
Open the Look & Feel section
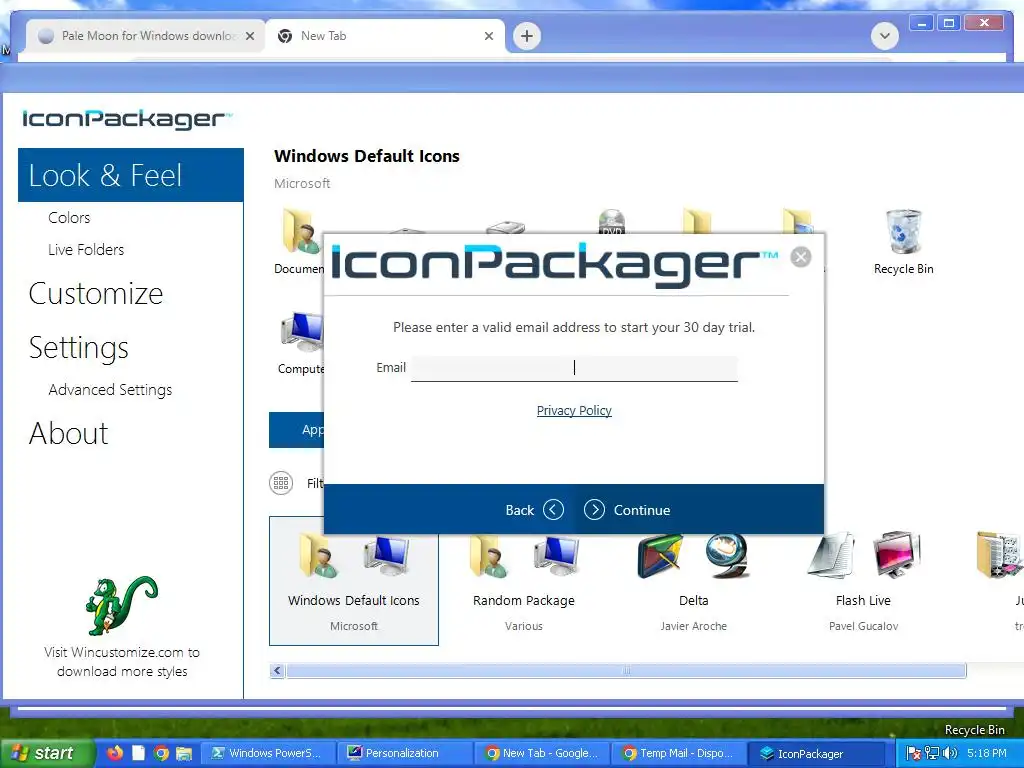(131, 175)
